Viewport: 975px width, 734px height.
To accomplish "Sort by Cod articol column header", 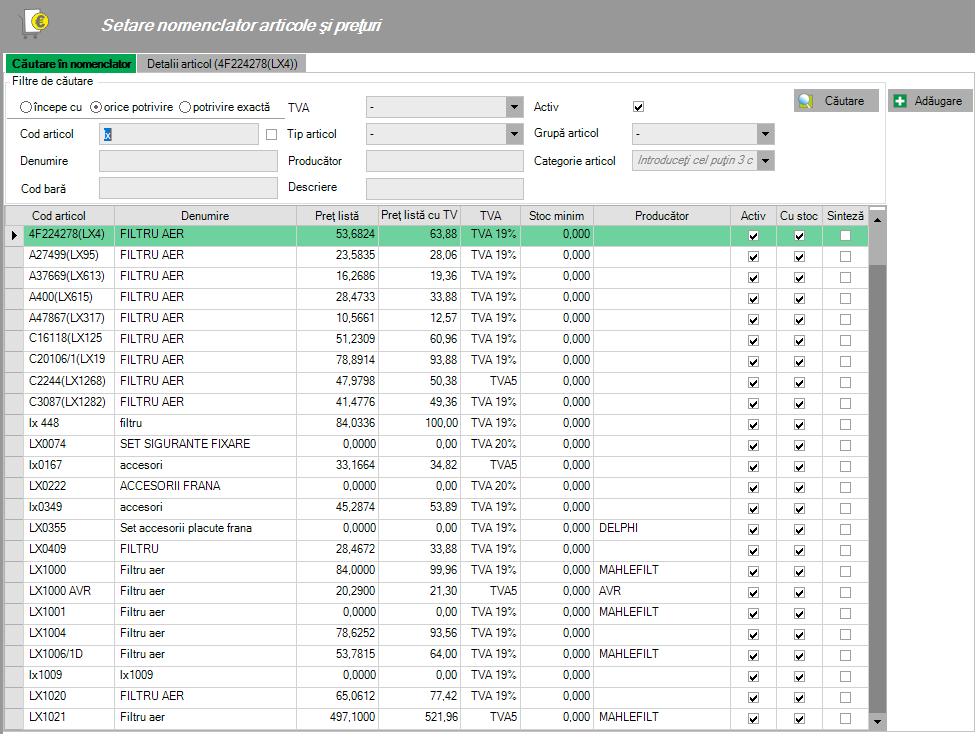I will click(x=59, y=216).
